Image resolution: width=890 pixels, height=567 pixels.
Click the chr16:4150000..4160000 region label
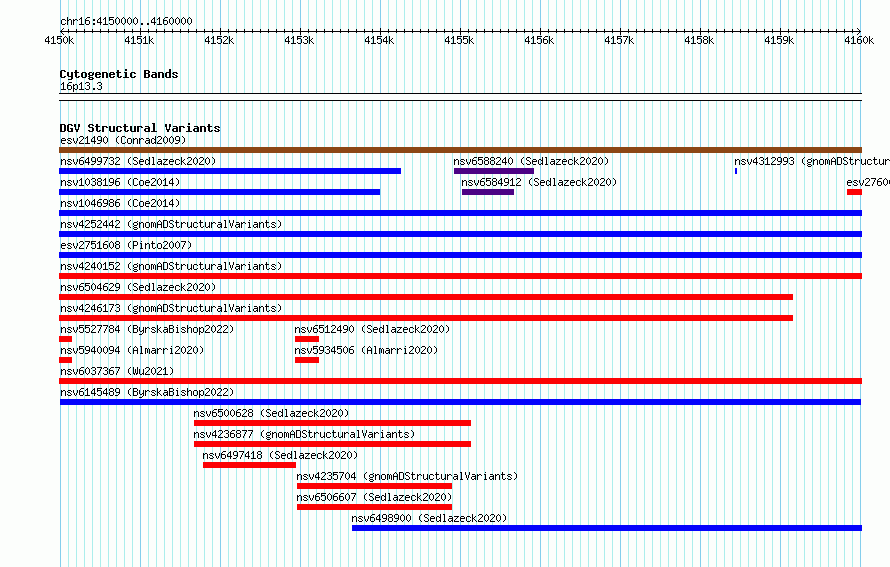126,21
